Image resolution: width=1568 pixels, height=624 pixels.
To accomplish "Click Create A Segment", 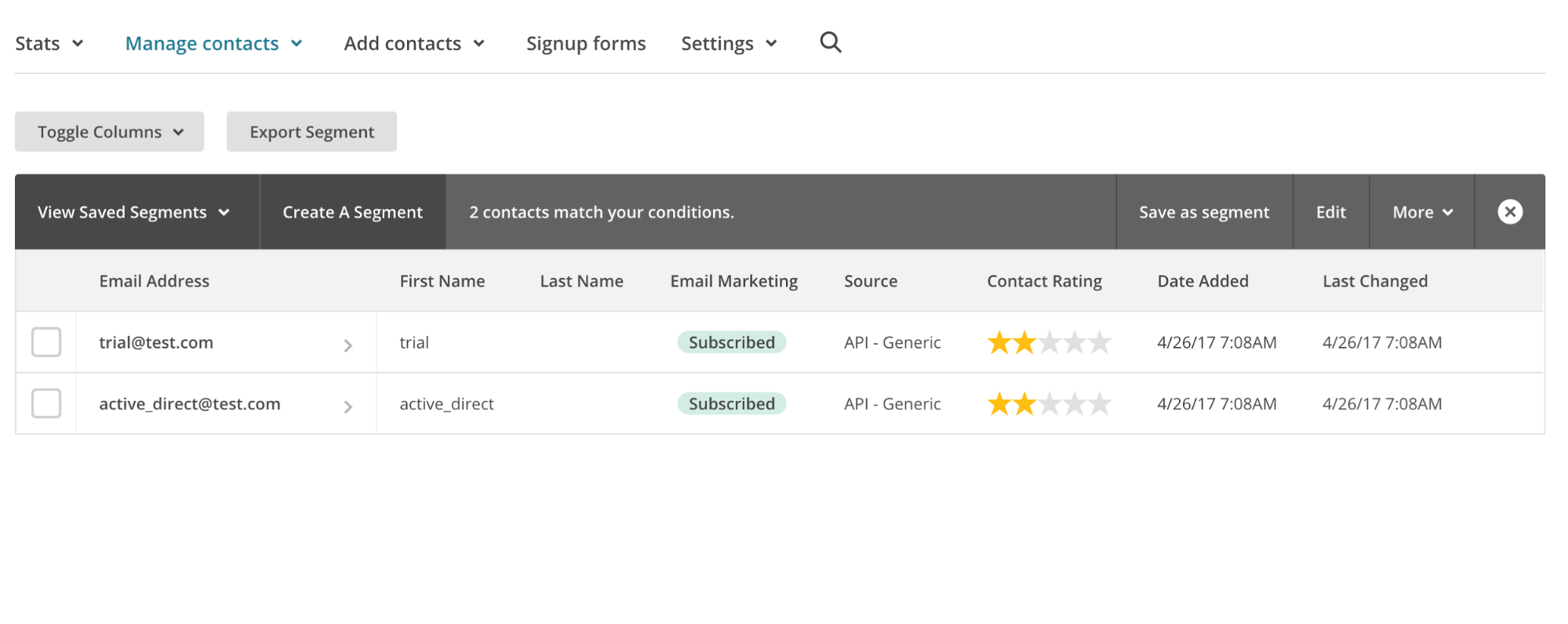I will point(352,213).
